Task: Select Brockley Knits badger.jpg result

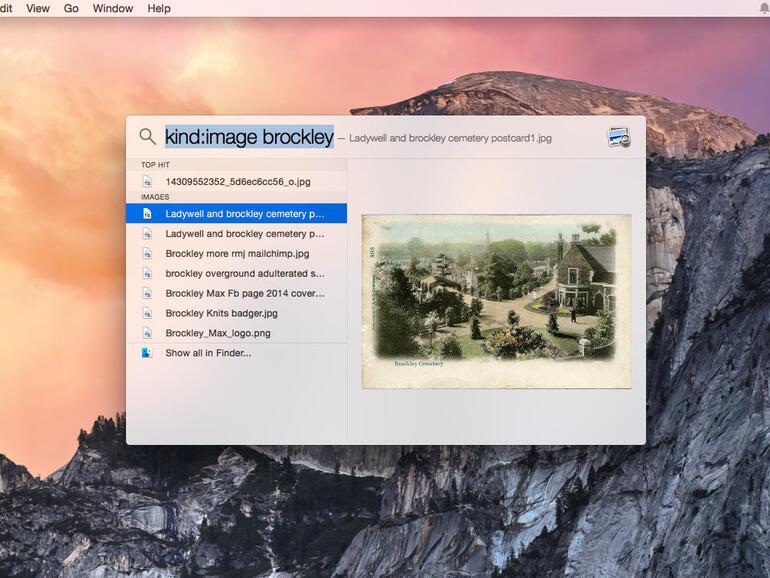Action: coord(237,313)
